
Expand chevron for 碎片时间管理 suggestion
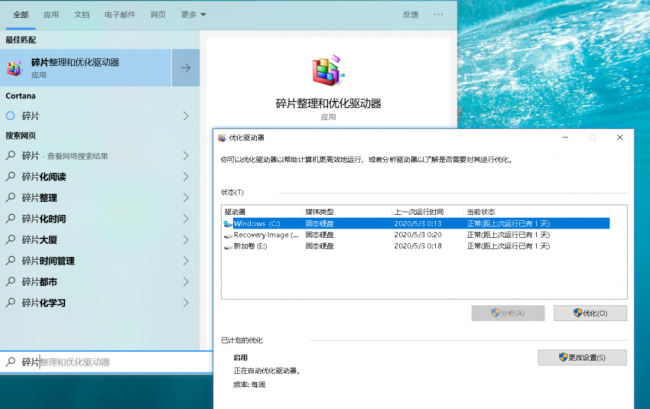click(x=186, y=261)
